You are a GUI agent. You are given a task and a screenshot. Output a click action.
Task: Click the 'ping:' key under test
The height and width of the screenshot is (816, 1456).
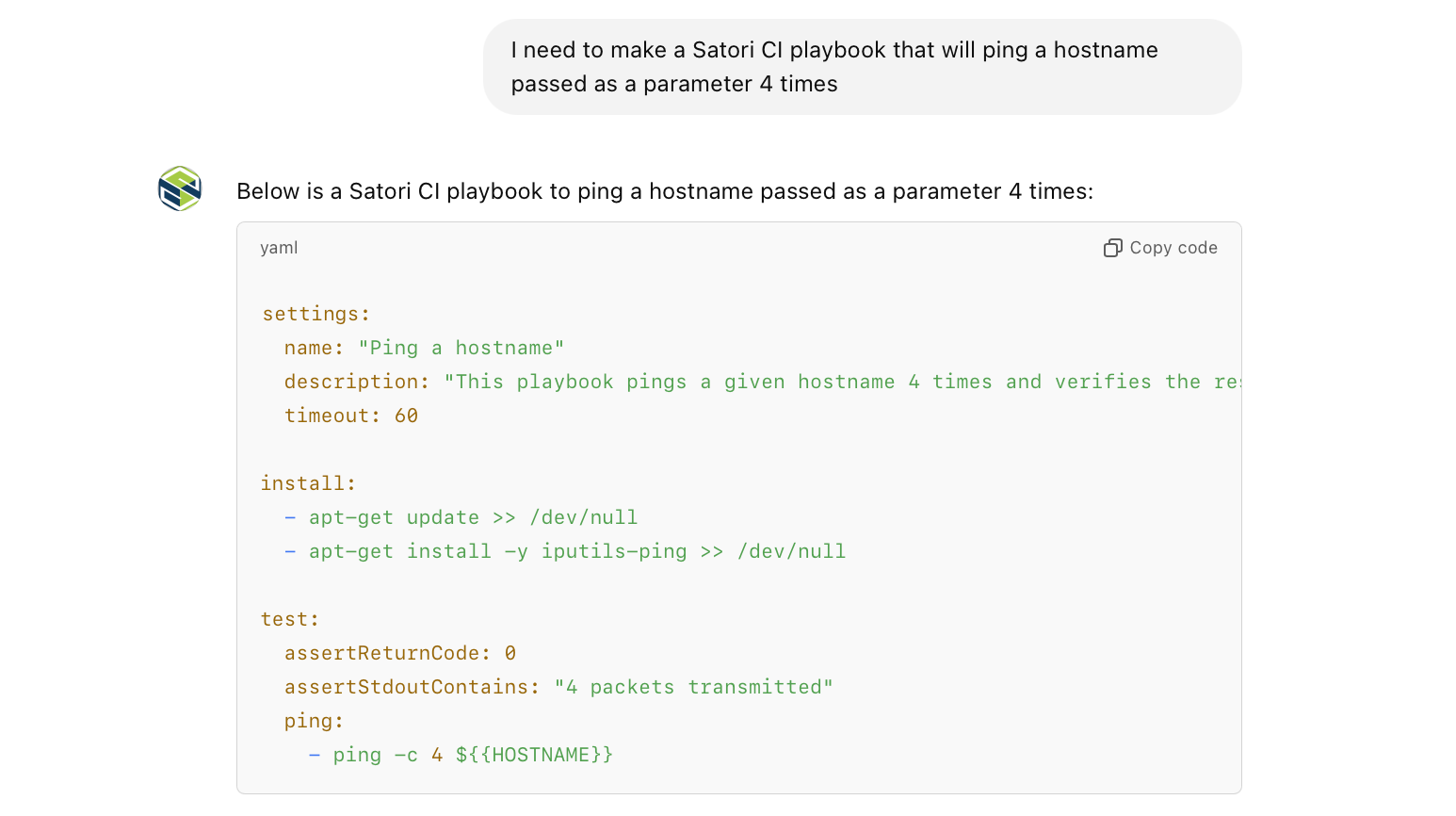click(x=315, y=721)
